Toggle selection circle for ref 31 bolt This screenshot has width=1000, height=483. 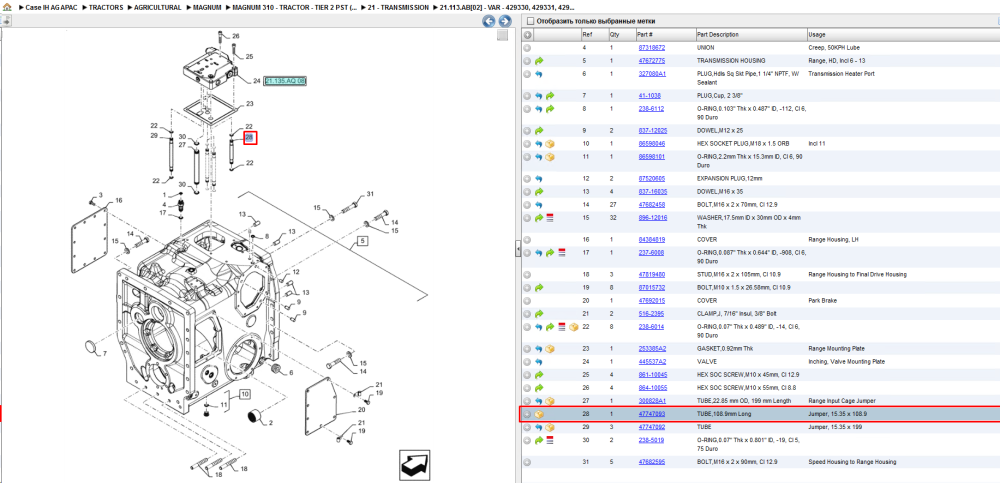527,462
